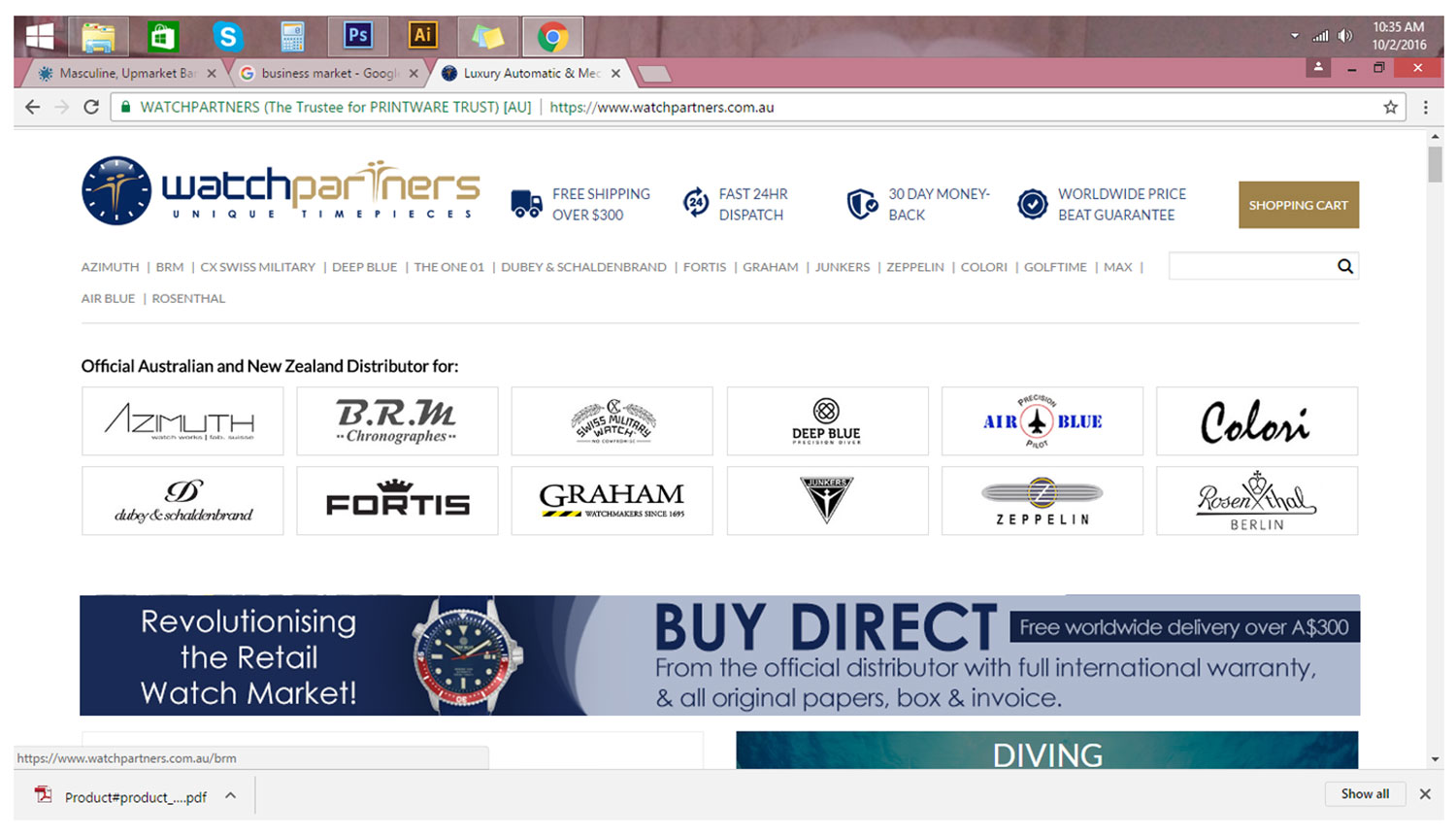1456x836 pixels.
Task: Expand hidden system tray icons
Action: point(1294,36)
